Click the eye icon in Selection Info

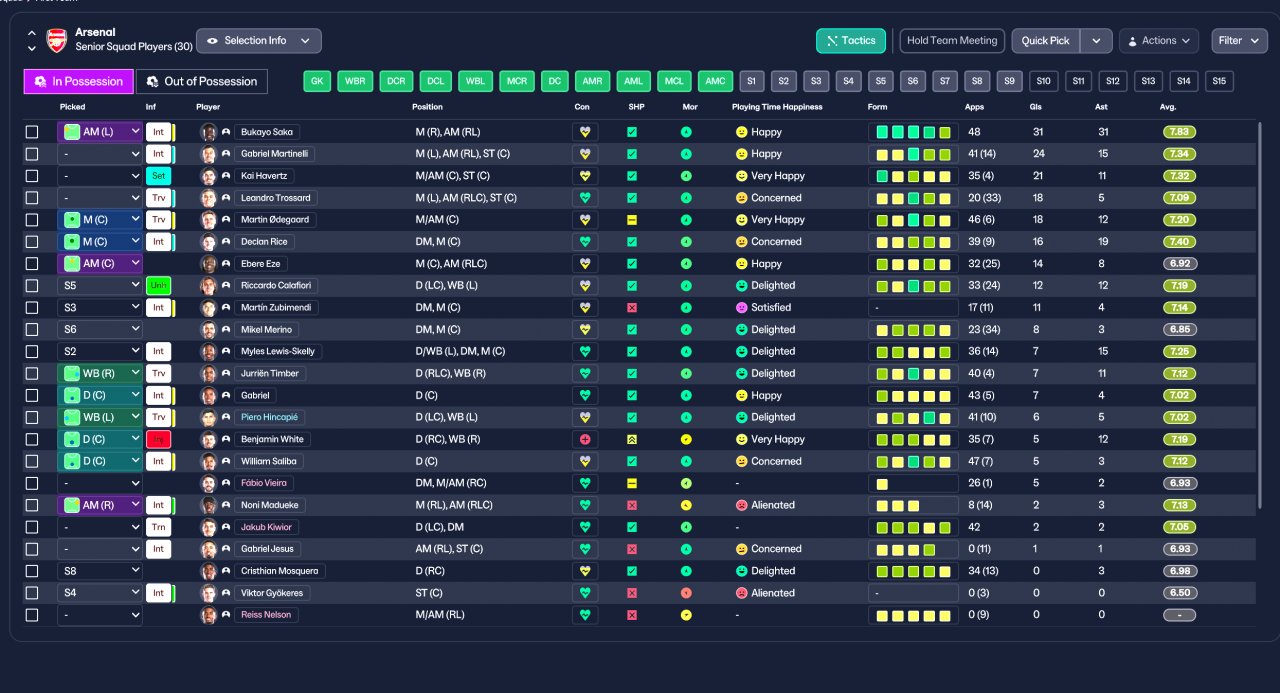212,41
